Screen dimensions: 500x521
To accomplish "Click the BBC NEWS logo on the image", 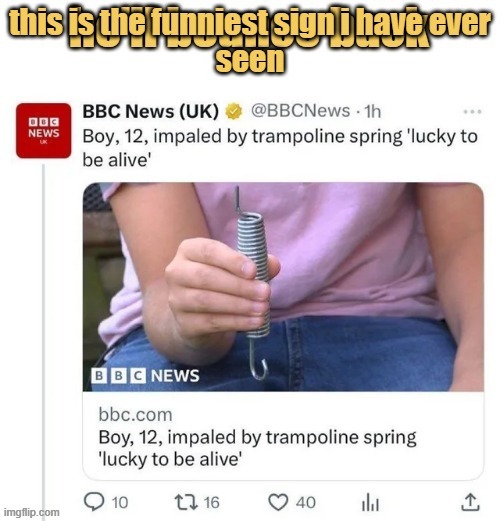I will point(145,376).
